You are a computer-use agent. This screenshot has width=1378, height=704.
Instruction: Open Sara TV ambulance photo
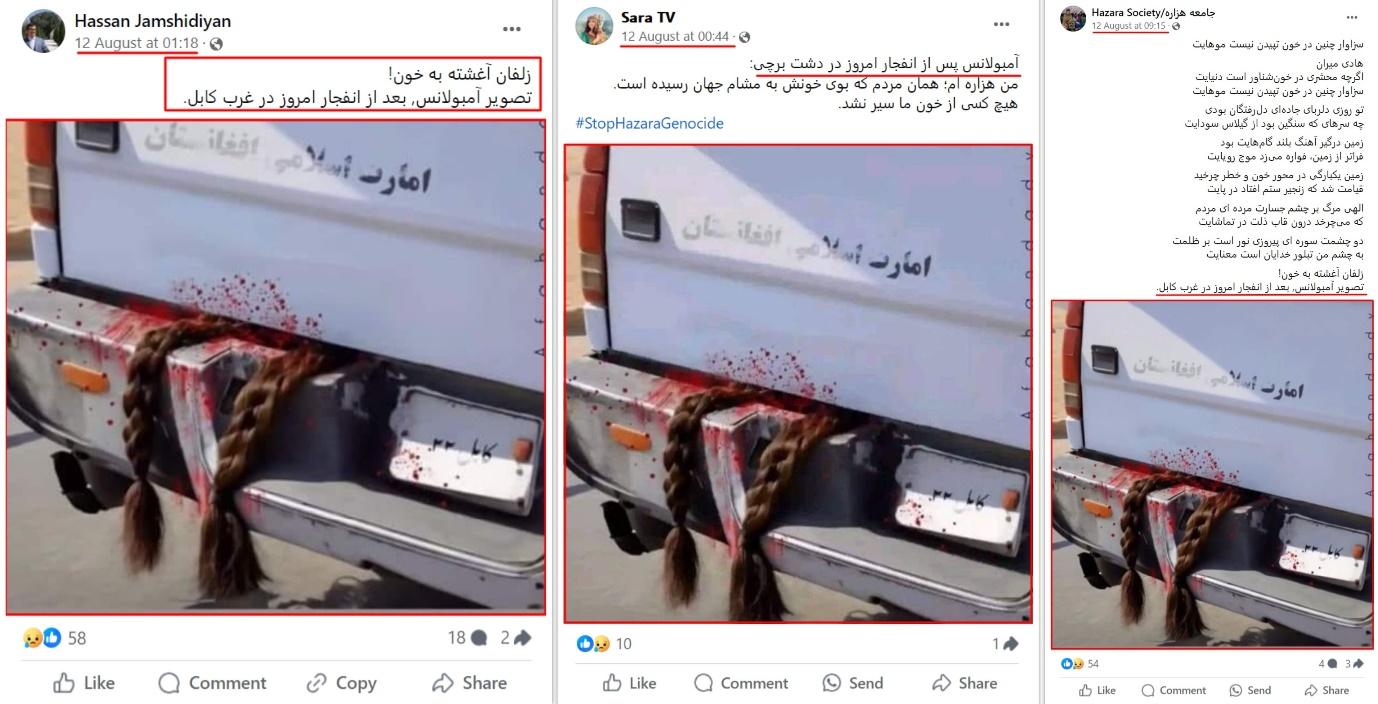798,384
